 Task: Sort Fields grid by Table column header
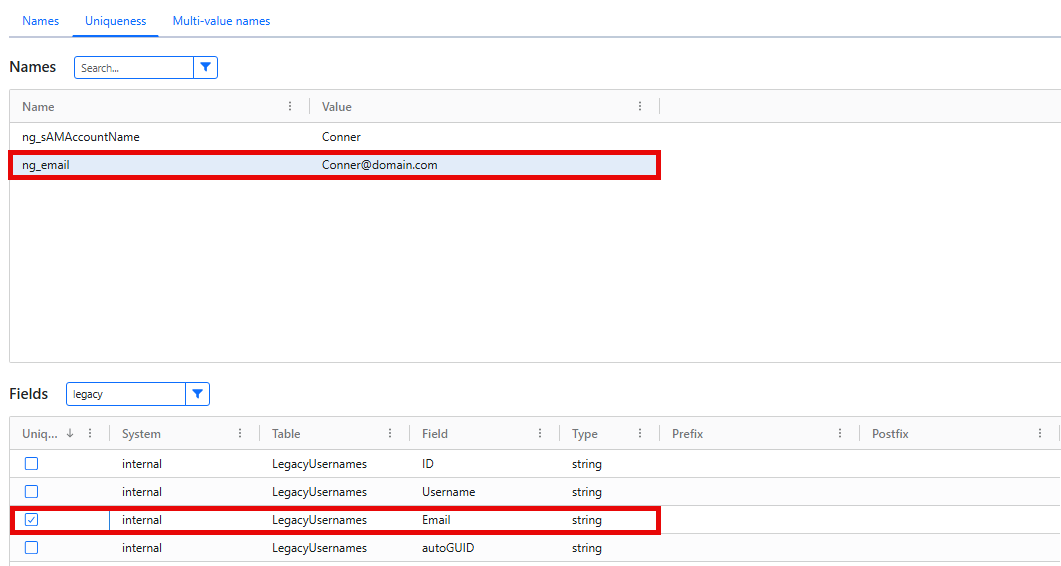286,434
